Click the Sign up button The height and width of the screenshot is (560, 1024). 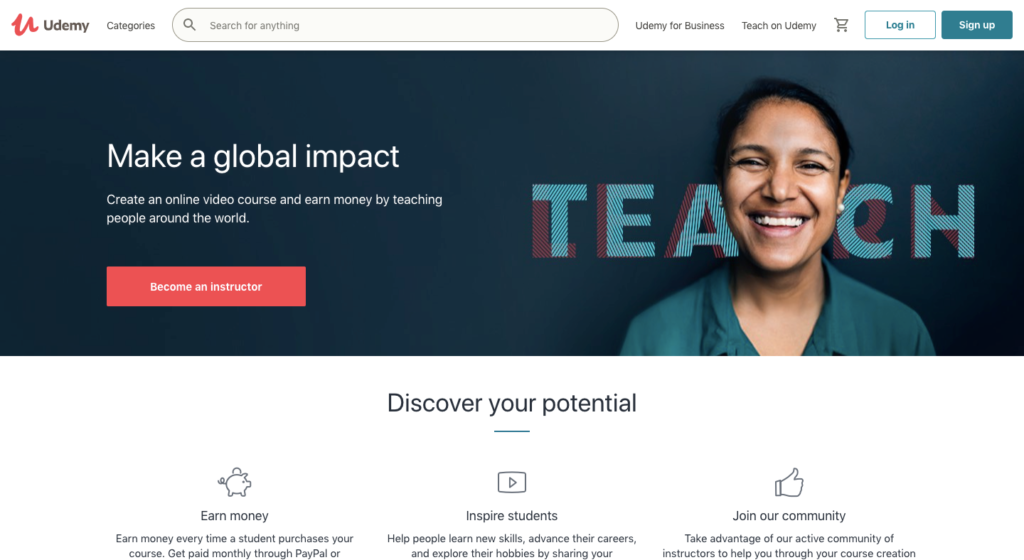click(x=977, y=25)
